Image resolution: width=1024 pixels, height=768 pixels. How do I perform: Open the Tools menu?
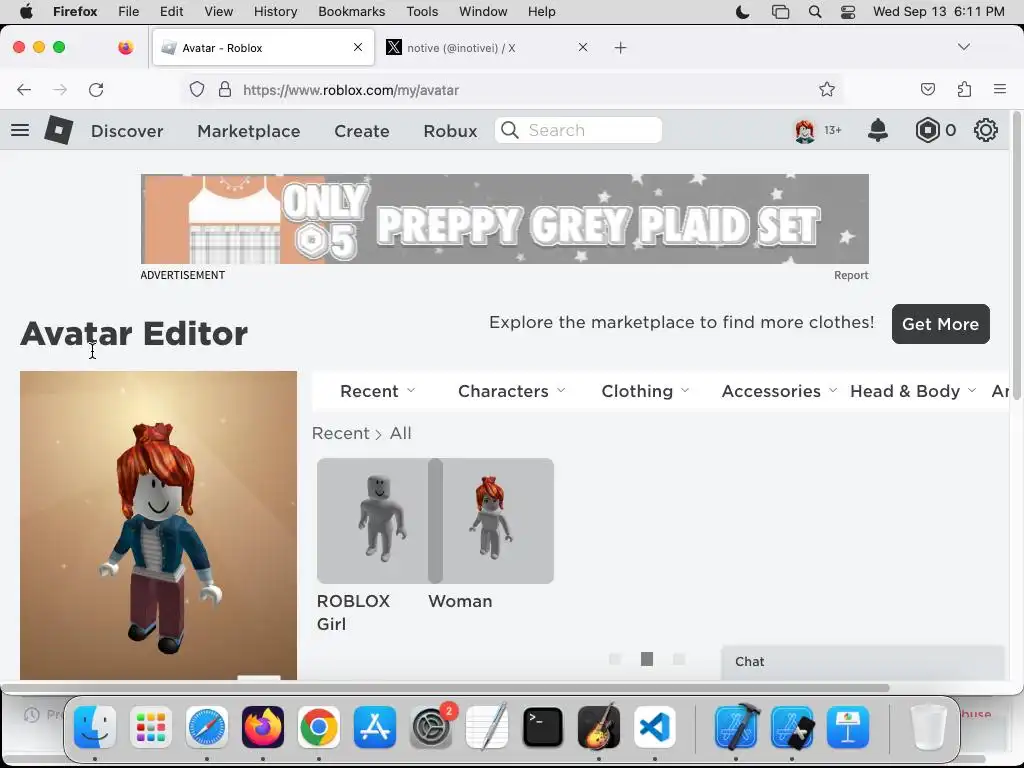click(422, 12)
